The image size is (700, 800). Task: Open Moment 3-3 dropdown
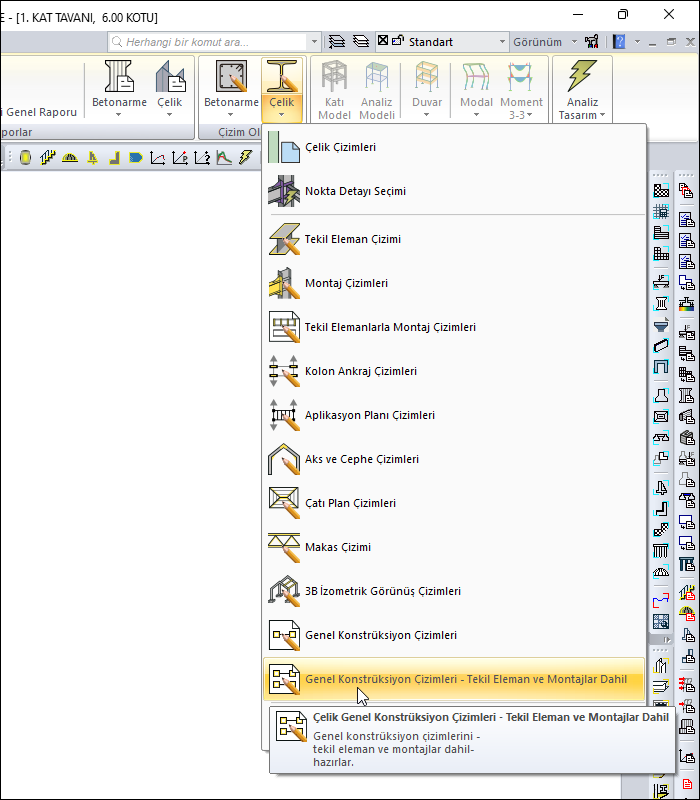click(521, 90)
